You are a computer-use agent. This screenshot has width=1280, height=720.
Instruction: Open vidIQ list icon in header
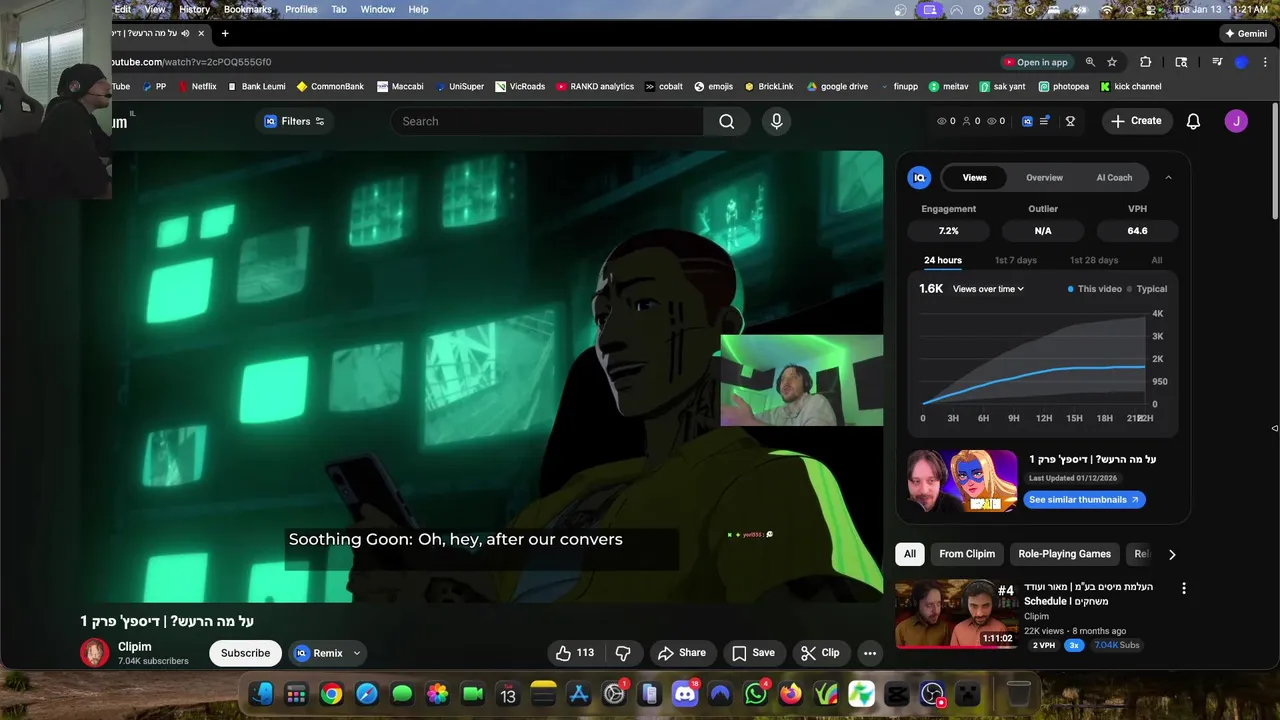click(x=1045, y=121)
